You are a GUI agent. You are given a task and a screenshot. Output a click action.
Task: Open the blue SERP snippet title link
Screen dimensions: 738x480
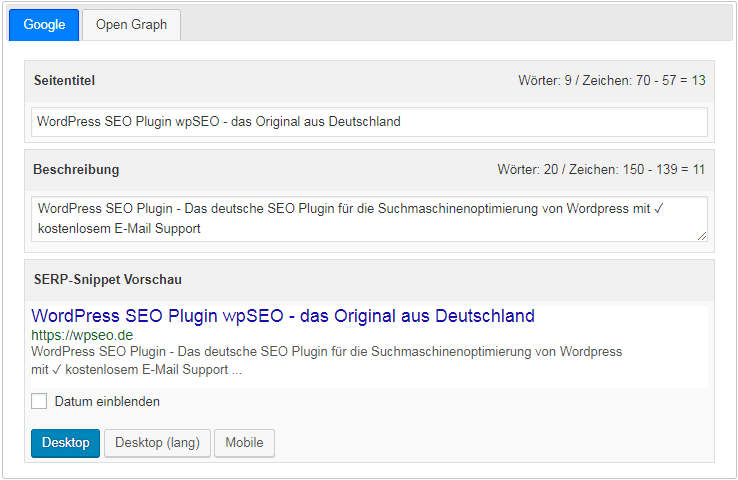283,316
